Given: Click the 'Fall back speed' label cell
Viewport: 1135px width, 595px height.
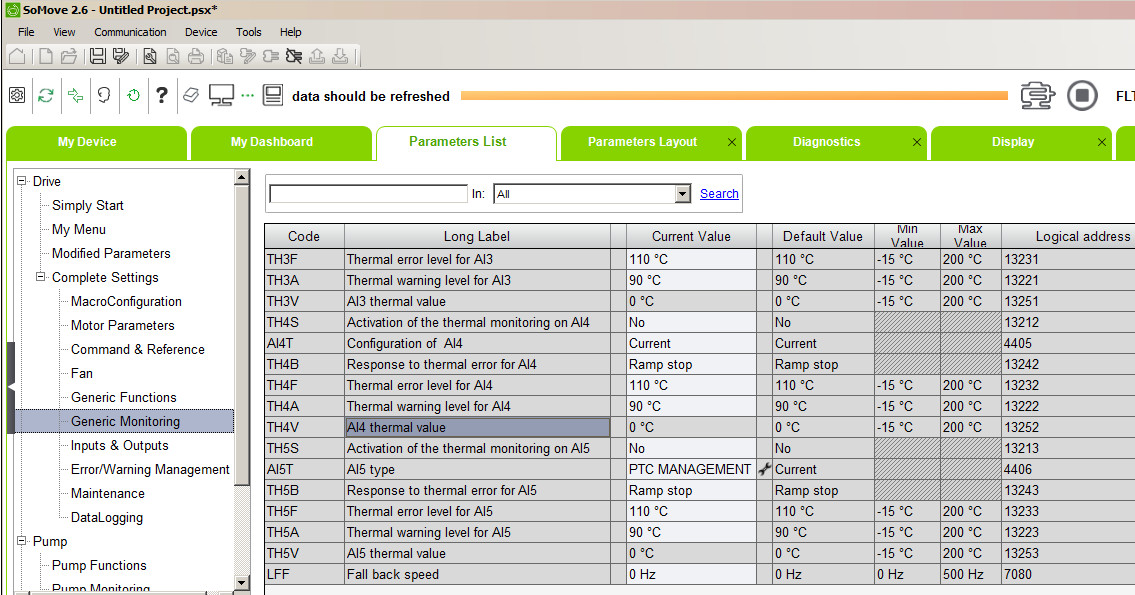Looking at the screenshot, I should pos(477,574).
